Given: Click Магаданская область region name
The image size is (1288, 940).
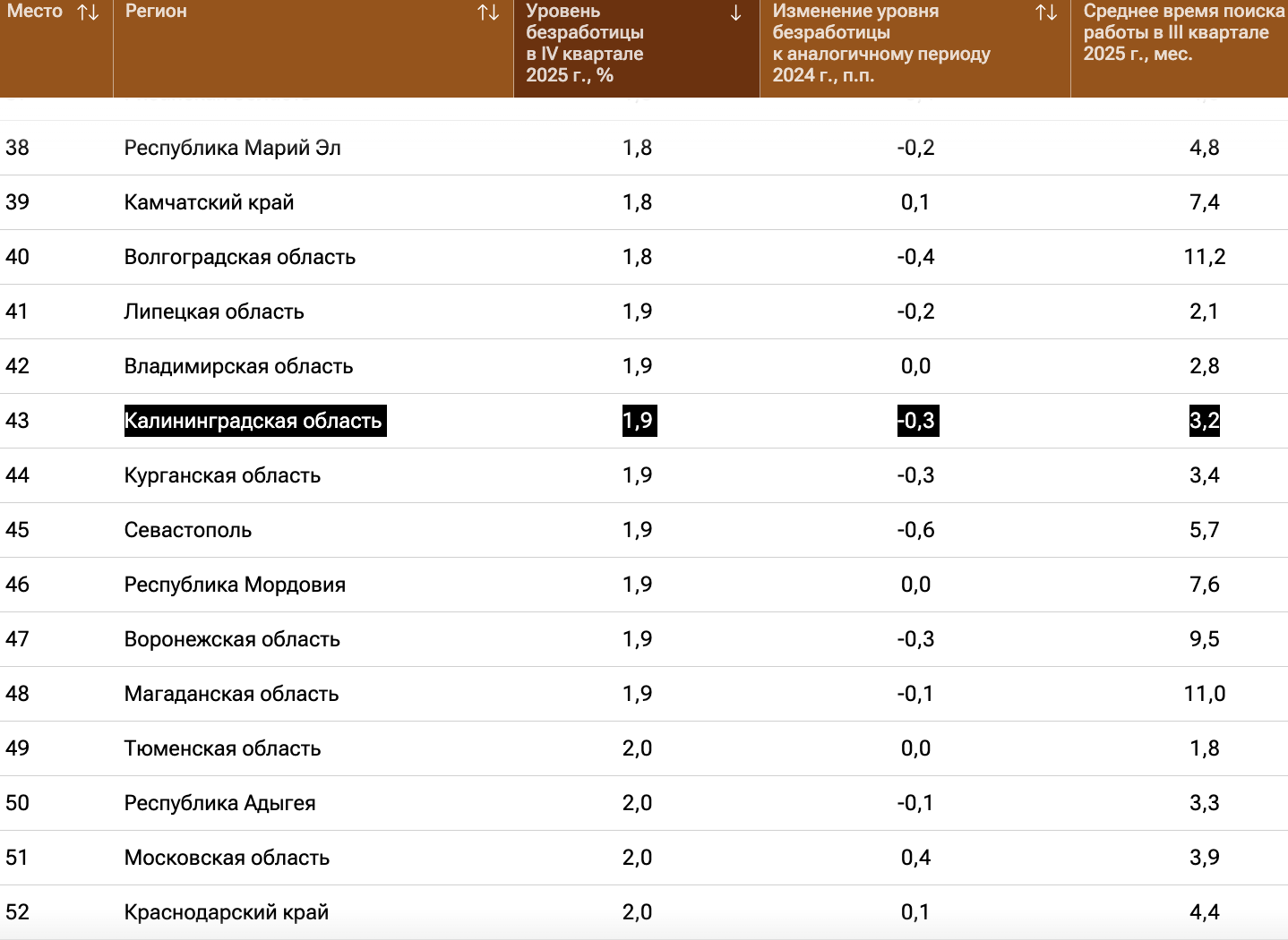Looking at the screenshot, I should click(x=231, y=694).
